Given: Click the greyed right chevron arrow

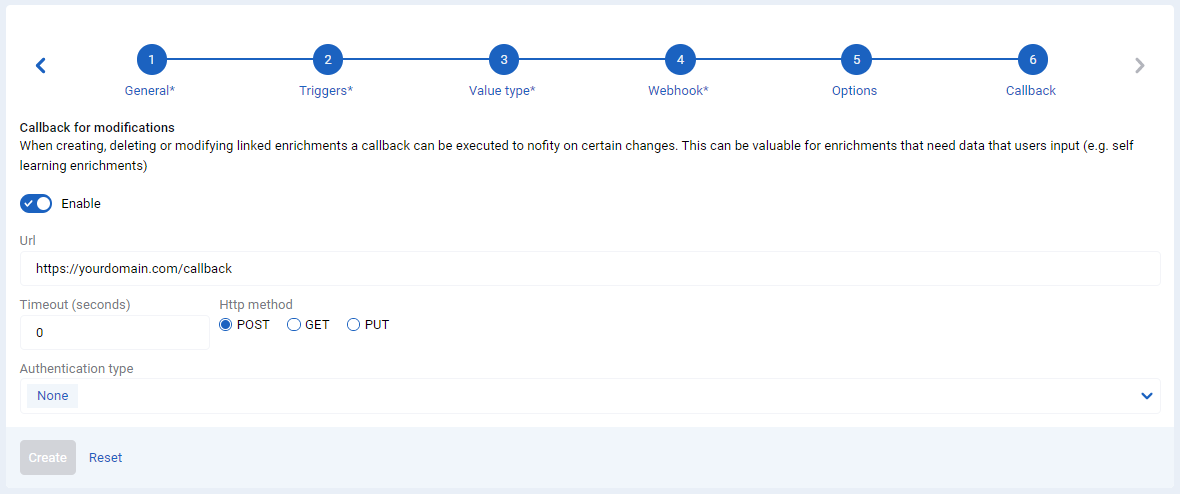Looking at the screenshot, I should click(1139, 66).
